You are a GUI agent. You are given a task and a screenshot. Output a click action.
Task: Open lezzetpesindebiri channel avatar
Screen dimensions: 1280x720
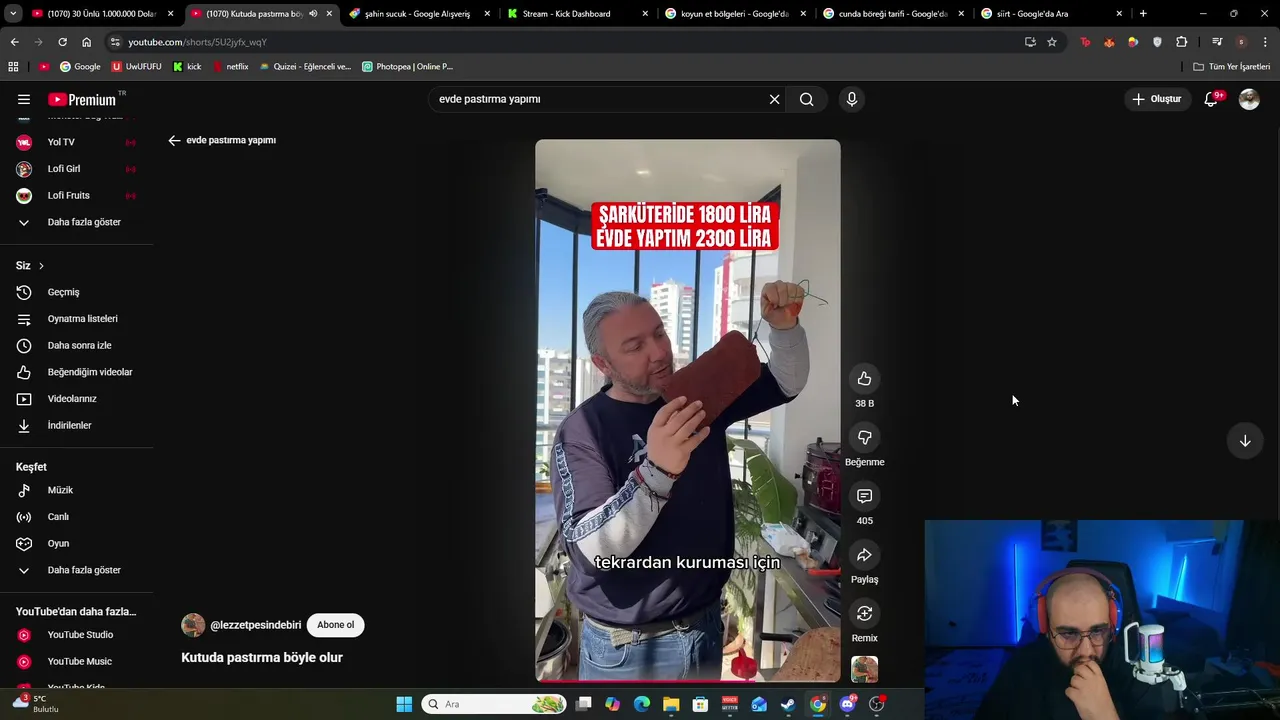click(x=193, y=625)
